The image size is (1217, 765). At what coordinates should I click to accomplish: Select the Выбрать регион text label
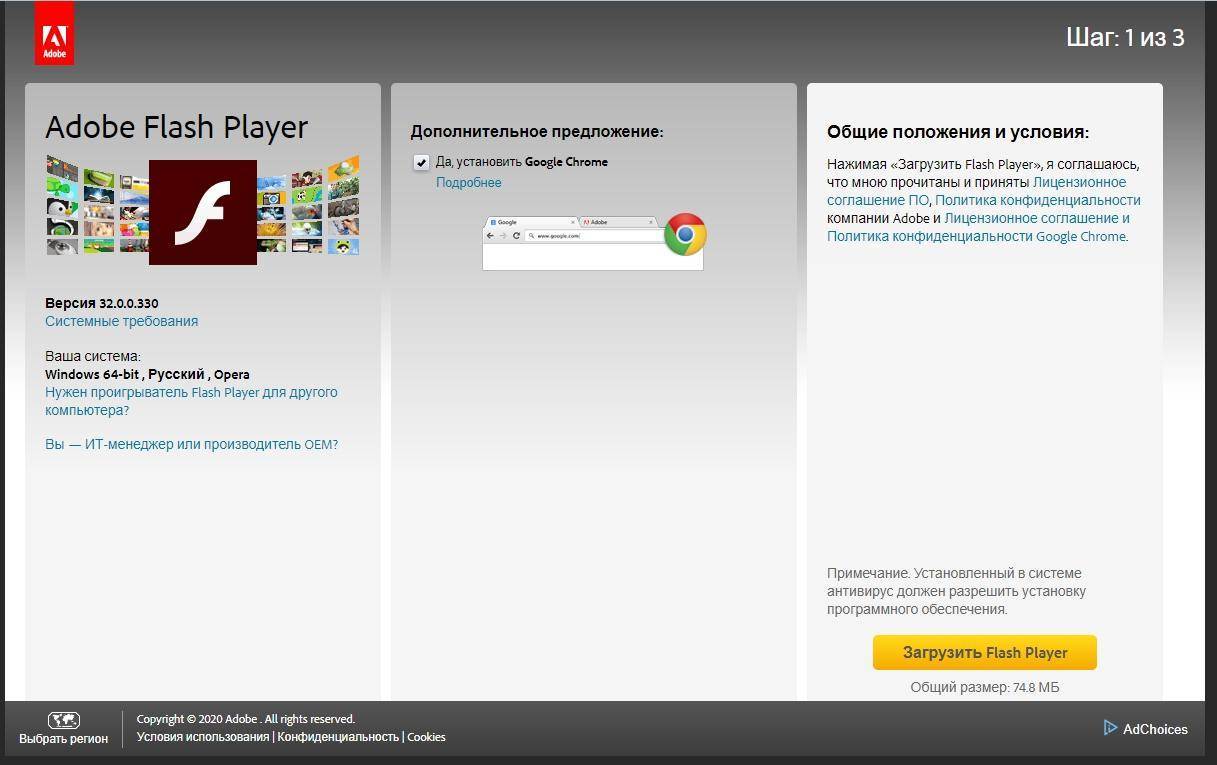pos(64,739)
